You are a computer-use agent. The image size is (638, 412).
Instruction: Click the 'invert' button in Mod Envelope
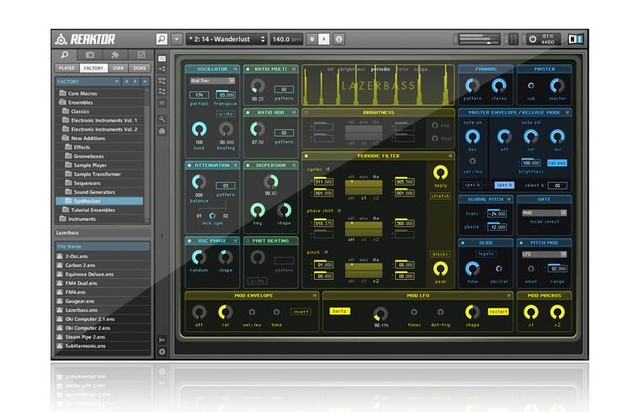click(x=301, y=312)
